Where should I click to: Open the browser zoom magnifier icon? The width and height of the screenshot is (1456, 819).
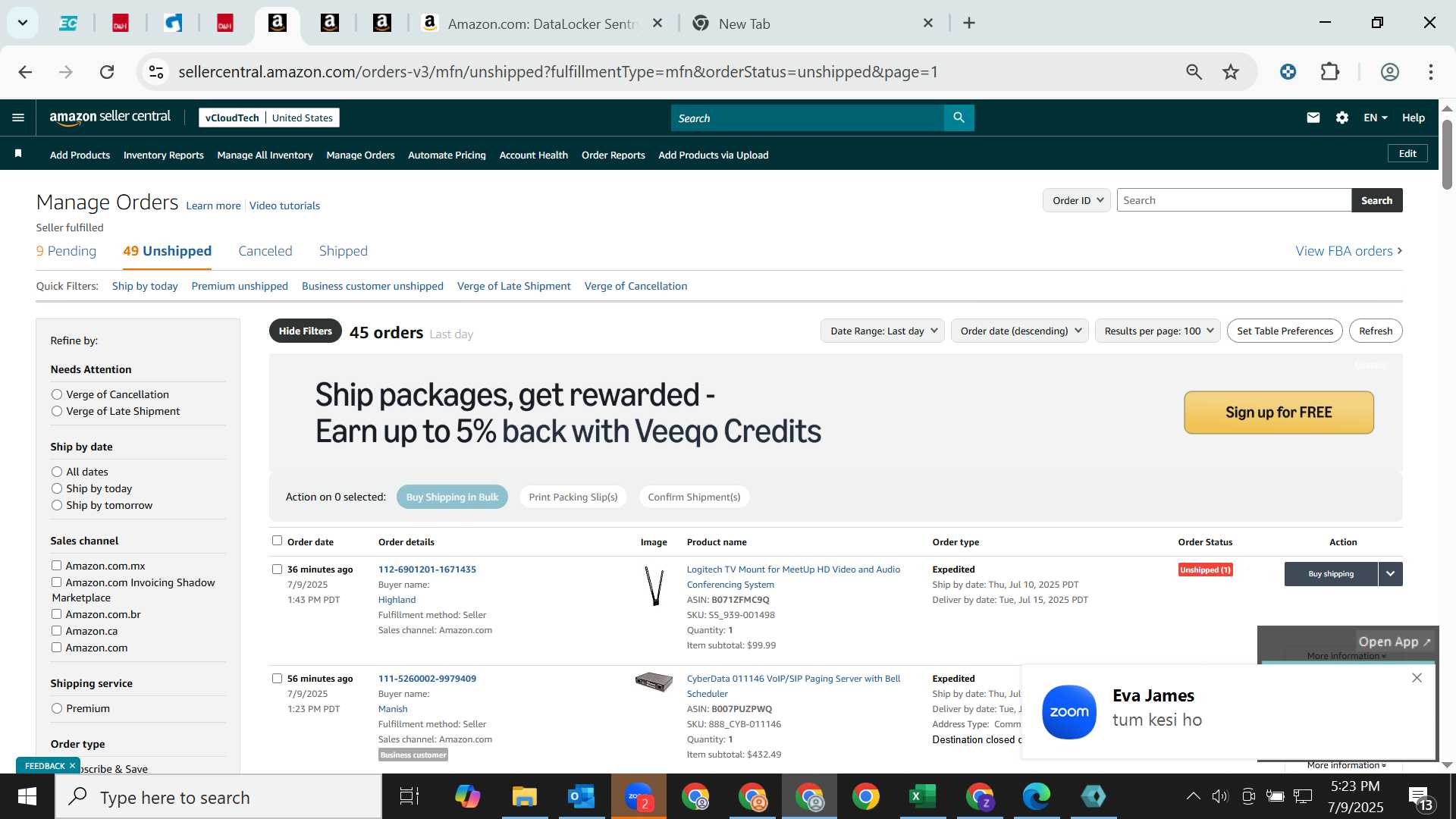coord(1194,72)
